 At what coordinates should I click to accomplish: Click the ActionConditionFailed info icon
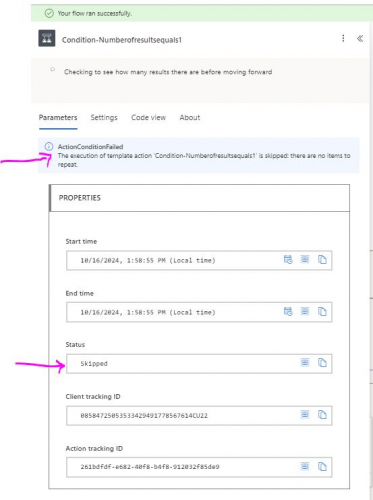49,146
